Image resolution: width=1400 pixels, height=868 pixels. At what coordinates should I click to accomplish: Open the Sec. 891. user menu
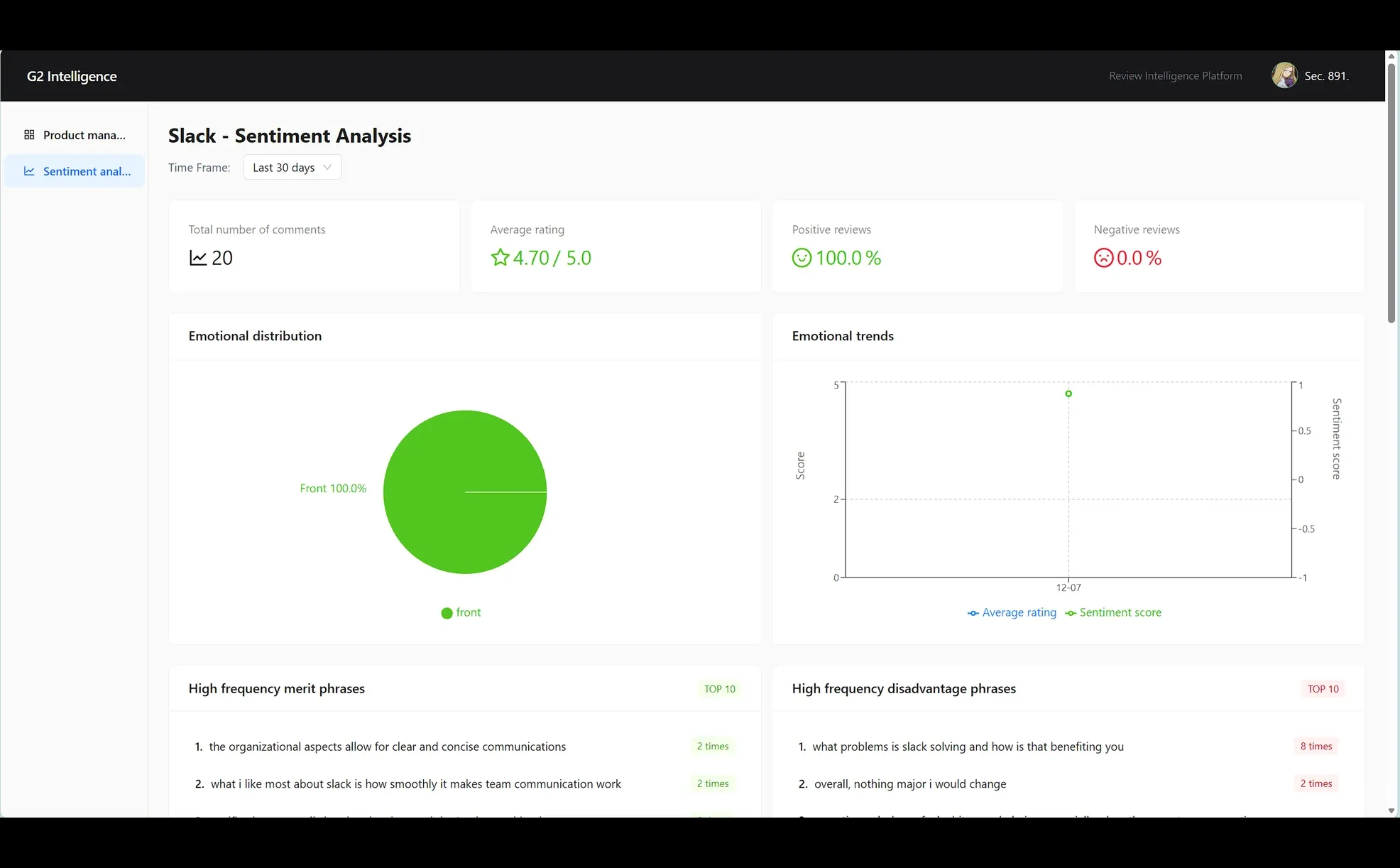1326,76
